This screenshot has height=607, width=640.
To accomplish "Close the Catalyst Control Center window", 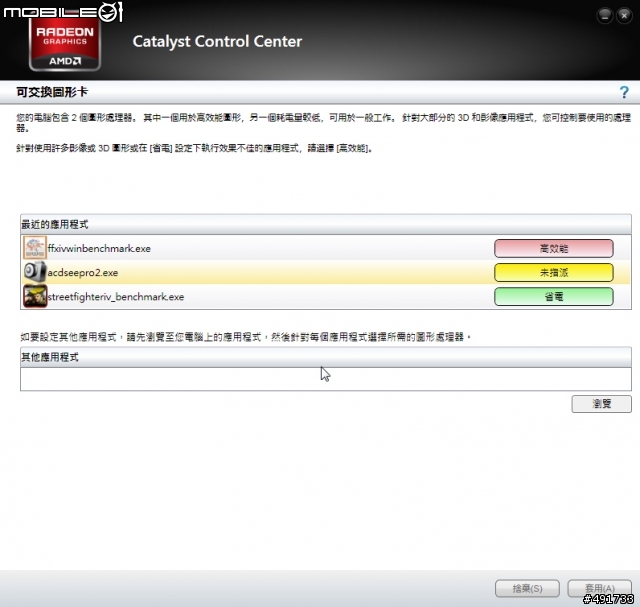I will [x=624, y=16].
